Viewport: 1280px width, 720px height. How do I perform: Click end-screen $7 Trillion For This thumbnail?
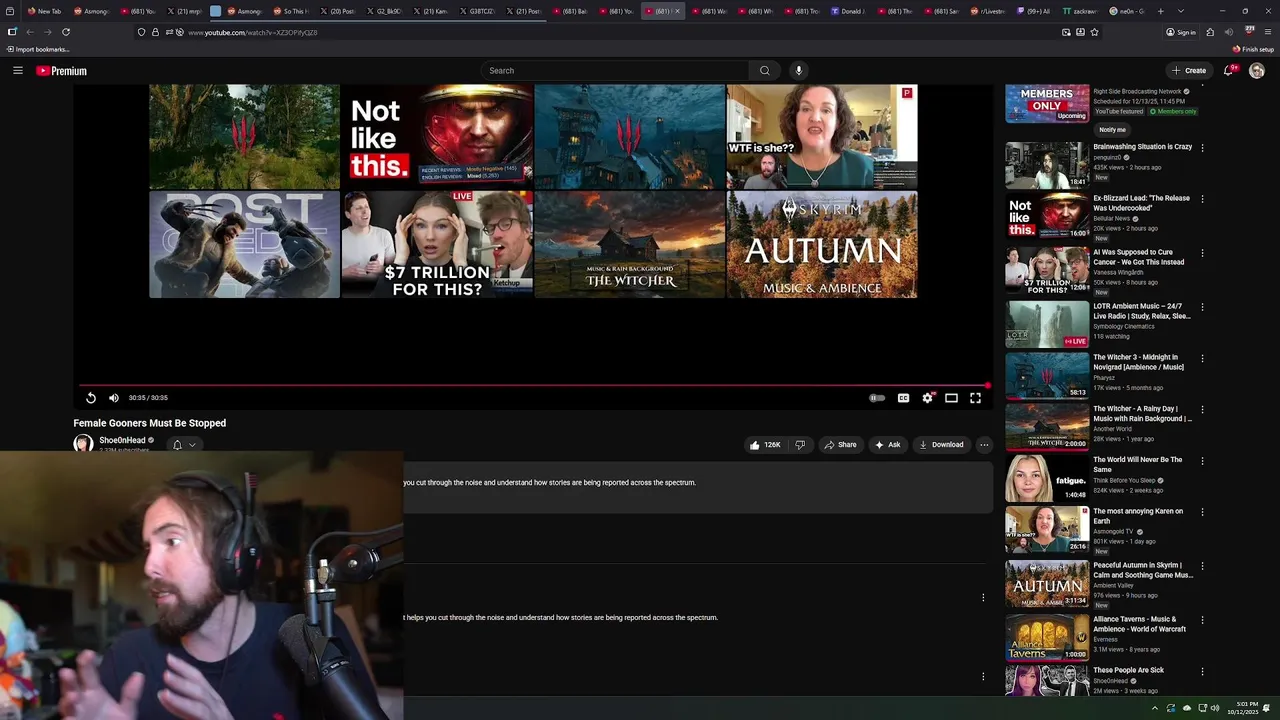tap(437, 245)
